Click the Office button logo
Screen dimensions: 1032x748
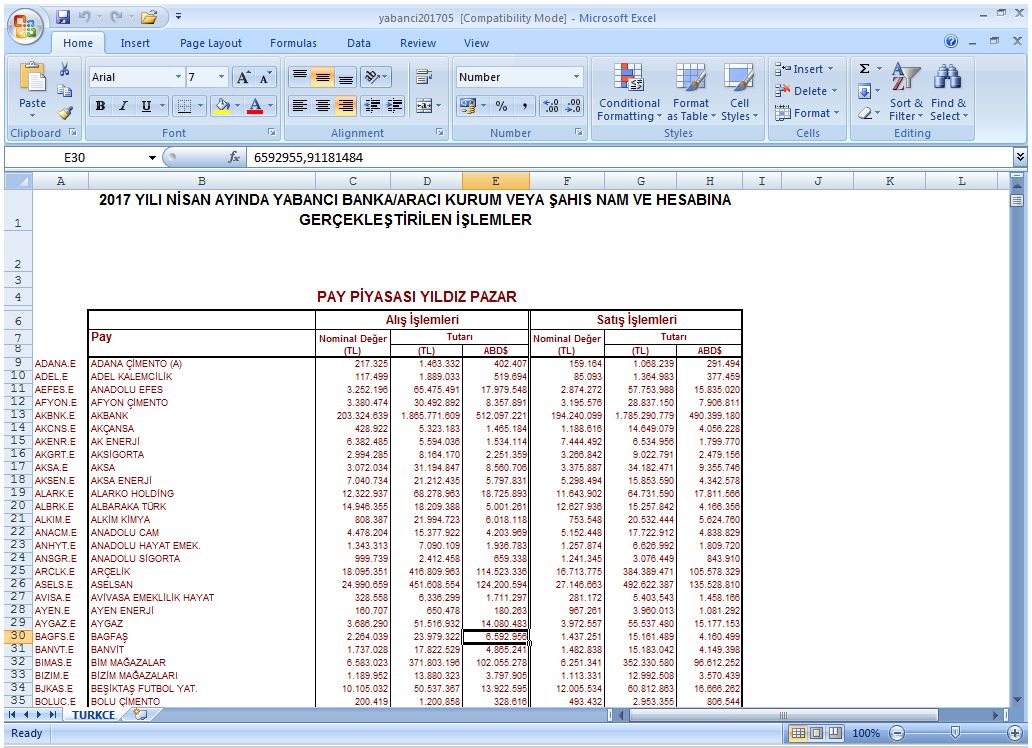[26, 28]
